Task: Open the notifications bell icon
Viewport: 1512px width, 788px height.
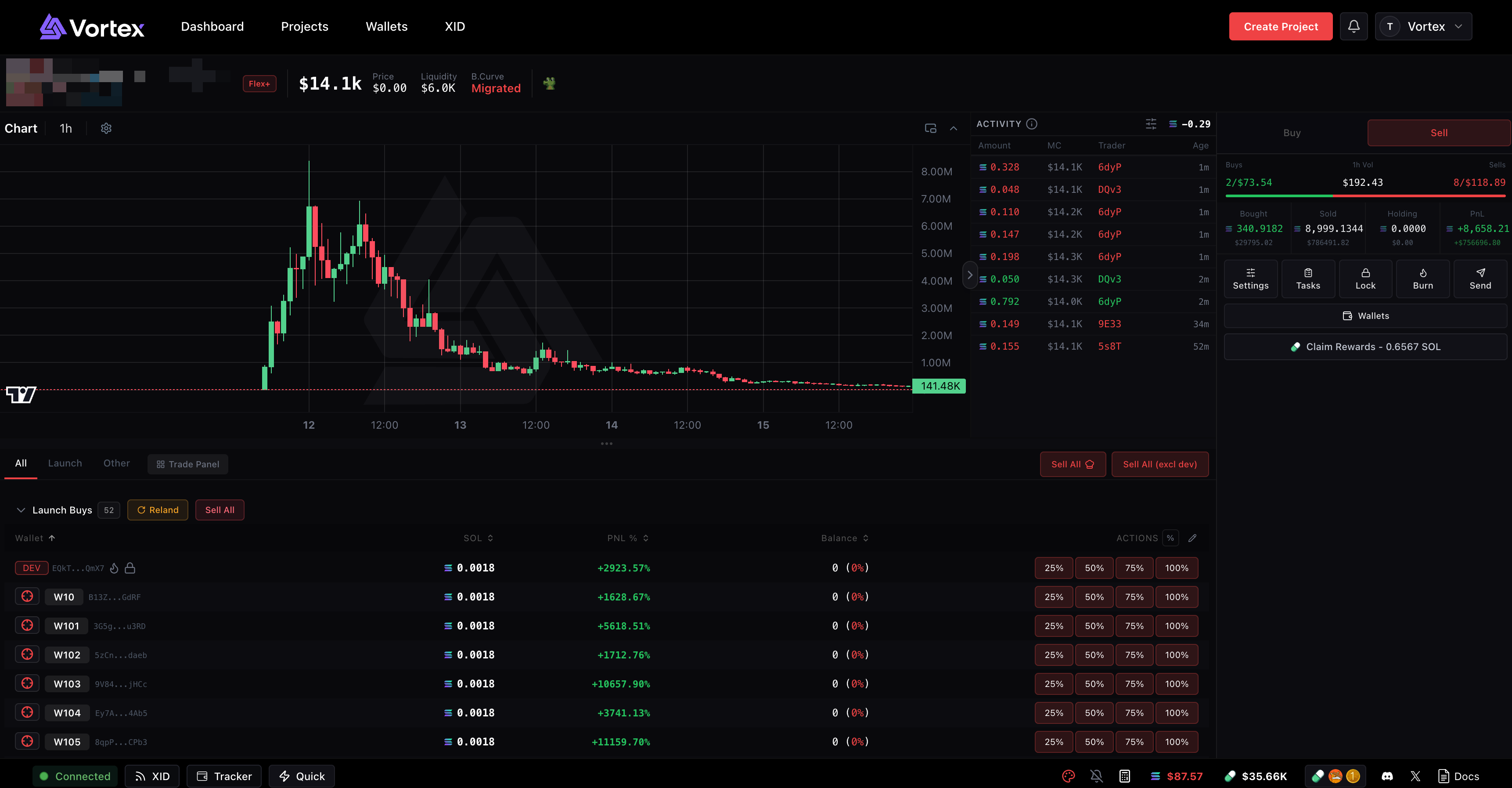Action: 1354,26
